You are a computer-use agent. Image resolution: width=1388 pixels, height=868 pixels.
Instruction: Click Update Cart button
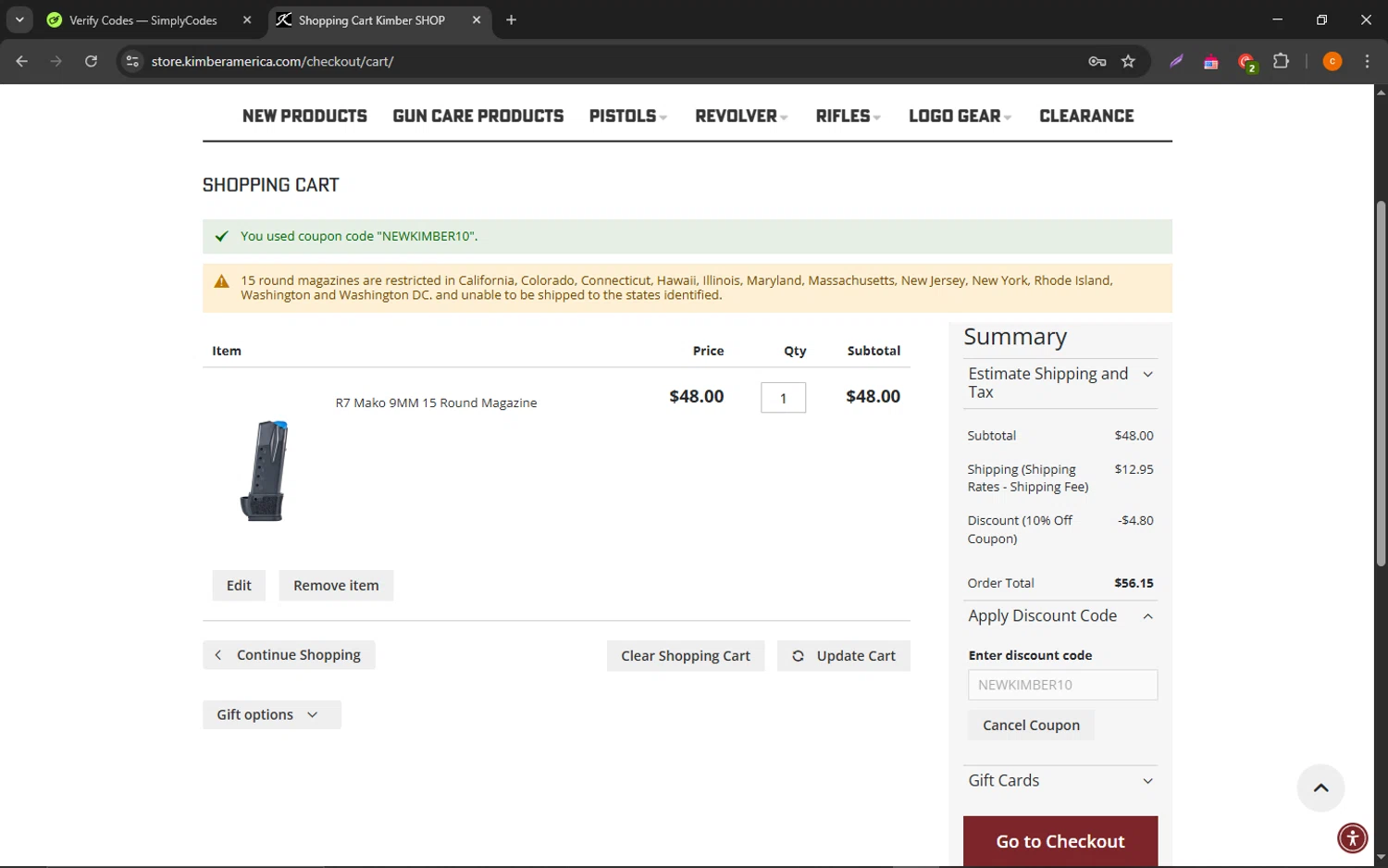844,656
